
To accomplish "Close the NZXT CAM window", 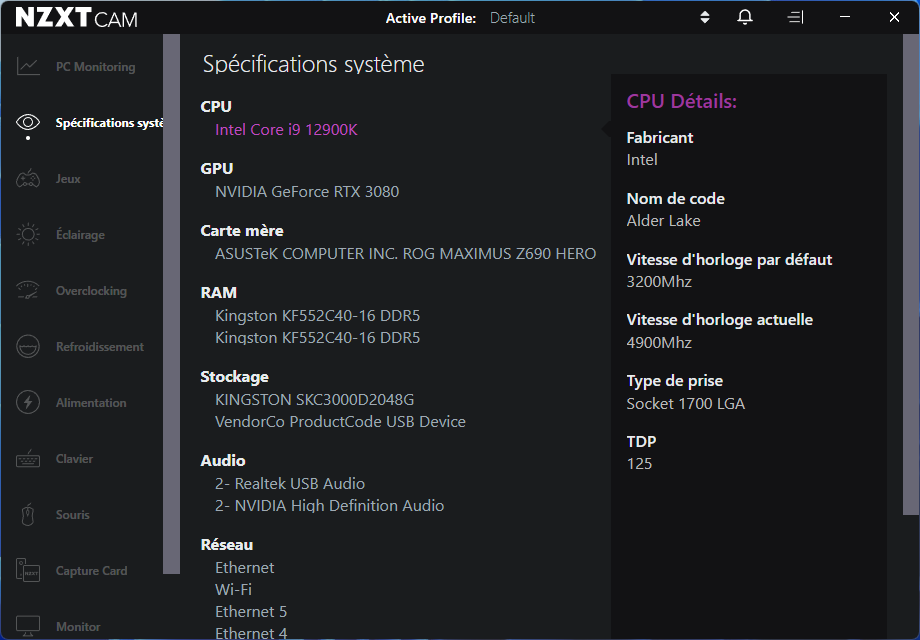I will click(x=894, y=17).
